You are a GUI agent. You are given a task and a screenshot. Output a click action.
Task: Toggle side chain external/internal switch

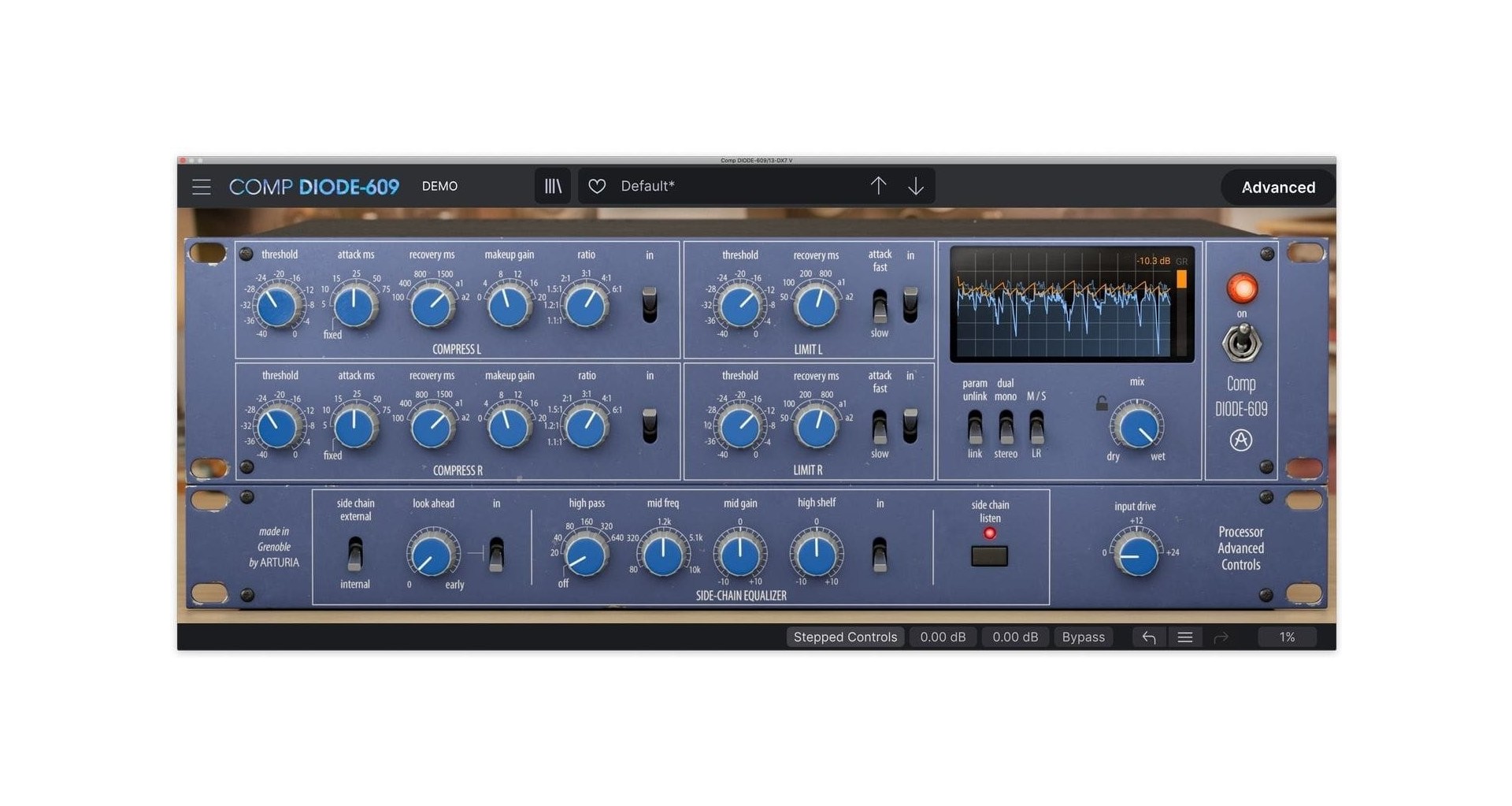click(355, 554)
